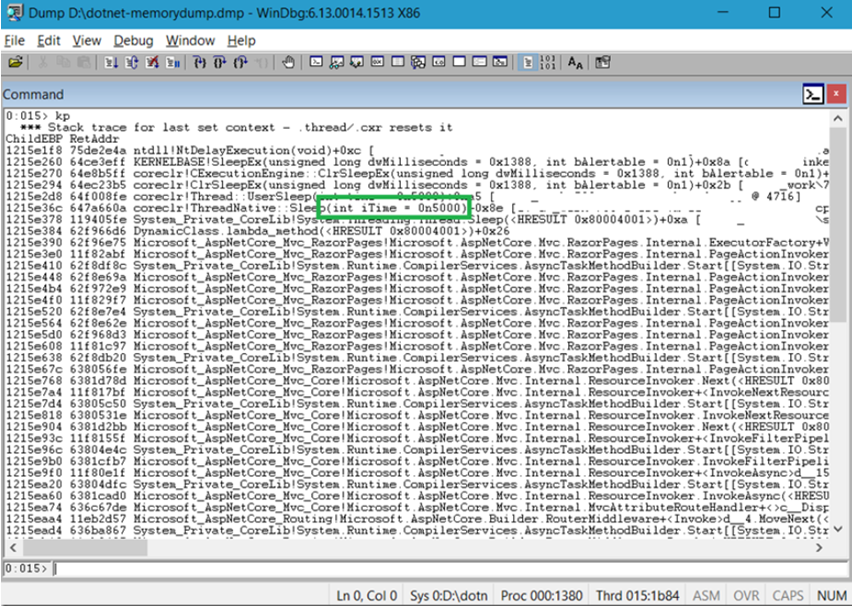Click the 'Thrd 015:1b84' status entry
The image size is (852, 606).
click(637, 596)
